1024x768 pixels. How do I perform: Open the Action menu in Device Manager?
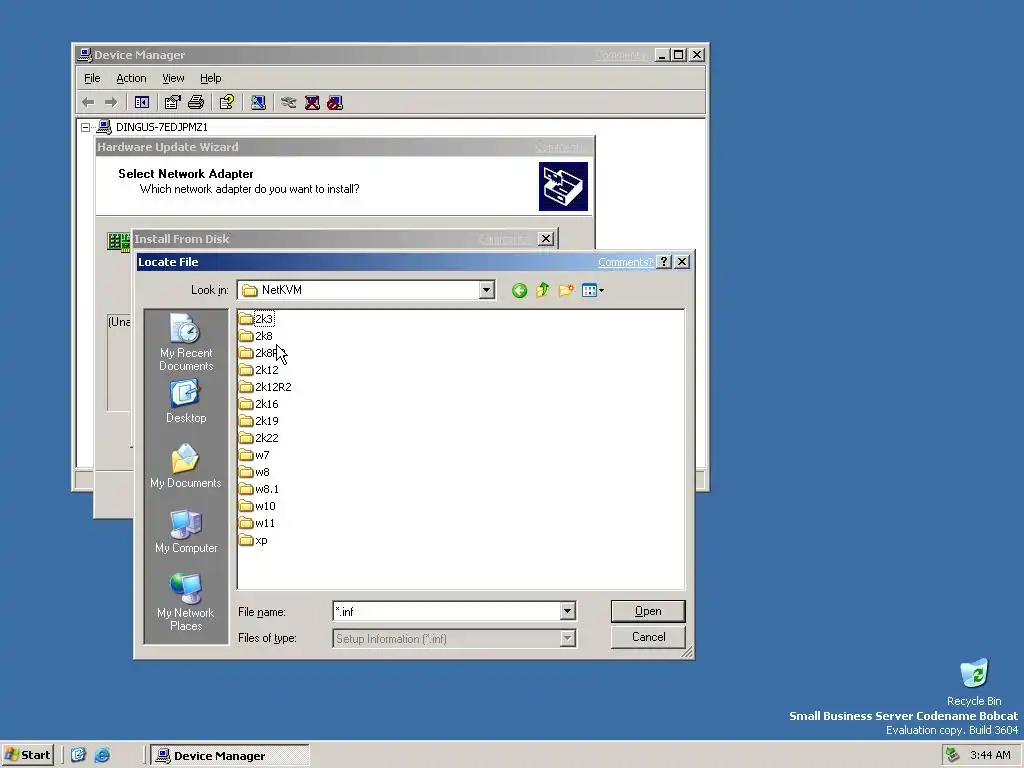pos(131,78)
